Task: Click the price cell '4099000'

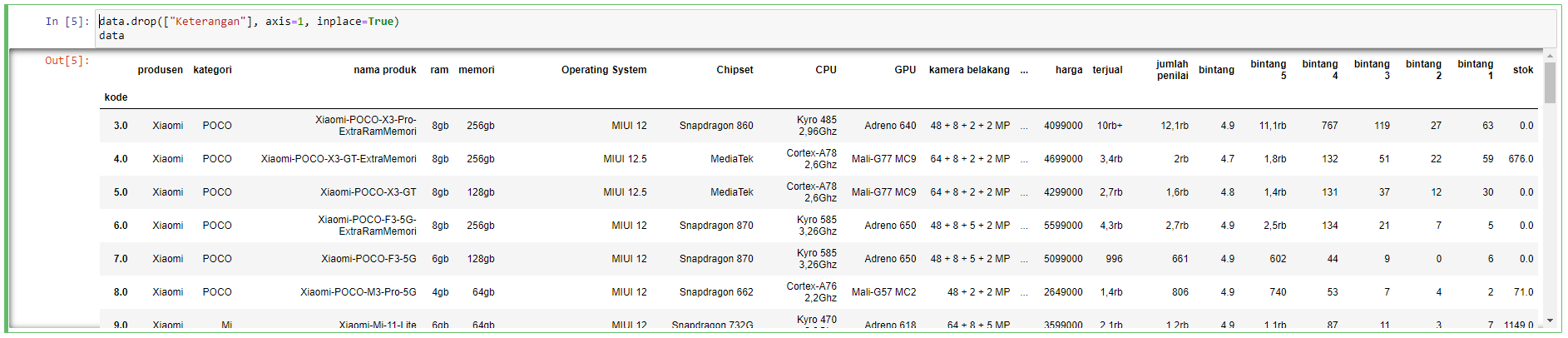Action: pyautogui.click(x=1063, y=126)
